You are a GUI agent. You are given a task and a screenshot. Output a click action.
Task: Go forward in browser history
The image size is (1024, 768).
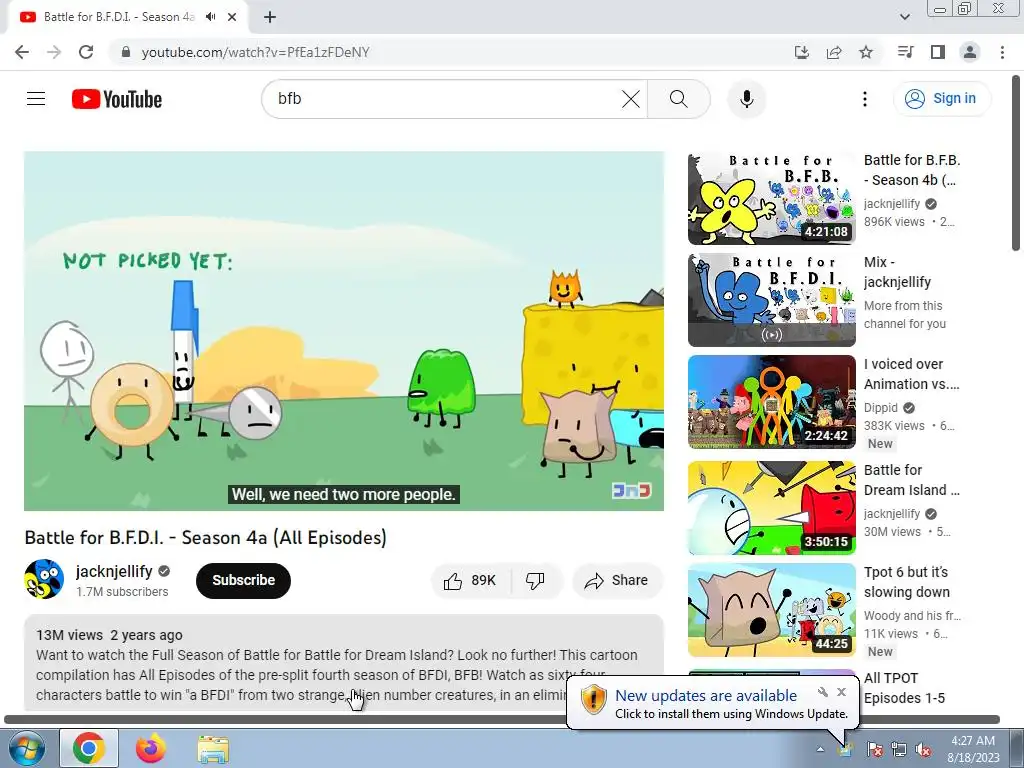tap(54, 52)
